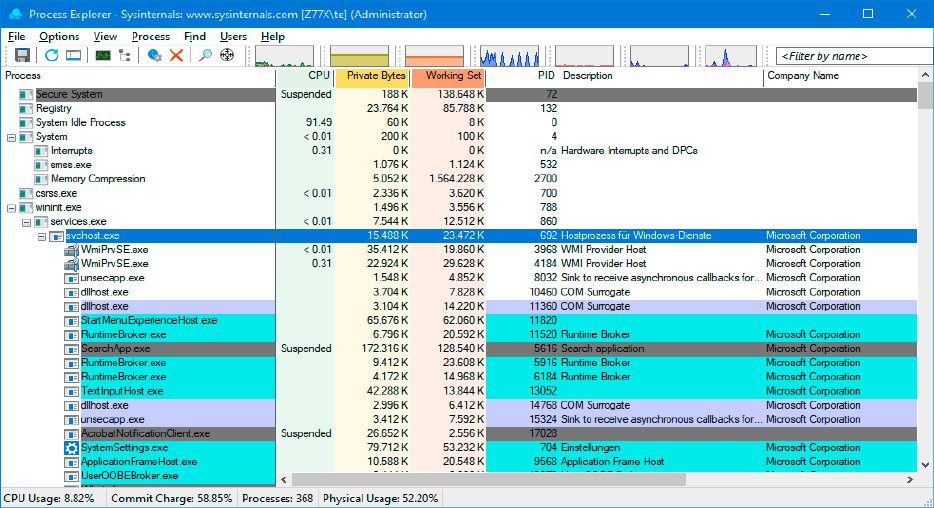Click the Show Process Tree toolbar icon
The height and width of the screenshot is (508, 934).
coord(124,55)
